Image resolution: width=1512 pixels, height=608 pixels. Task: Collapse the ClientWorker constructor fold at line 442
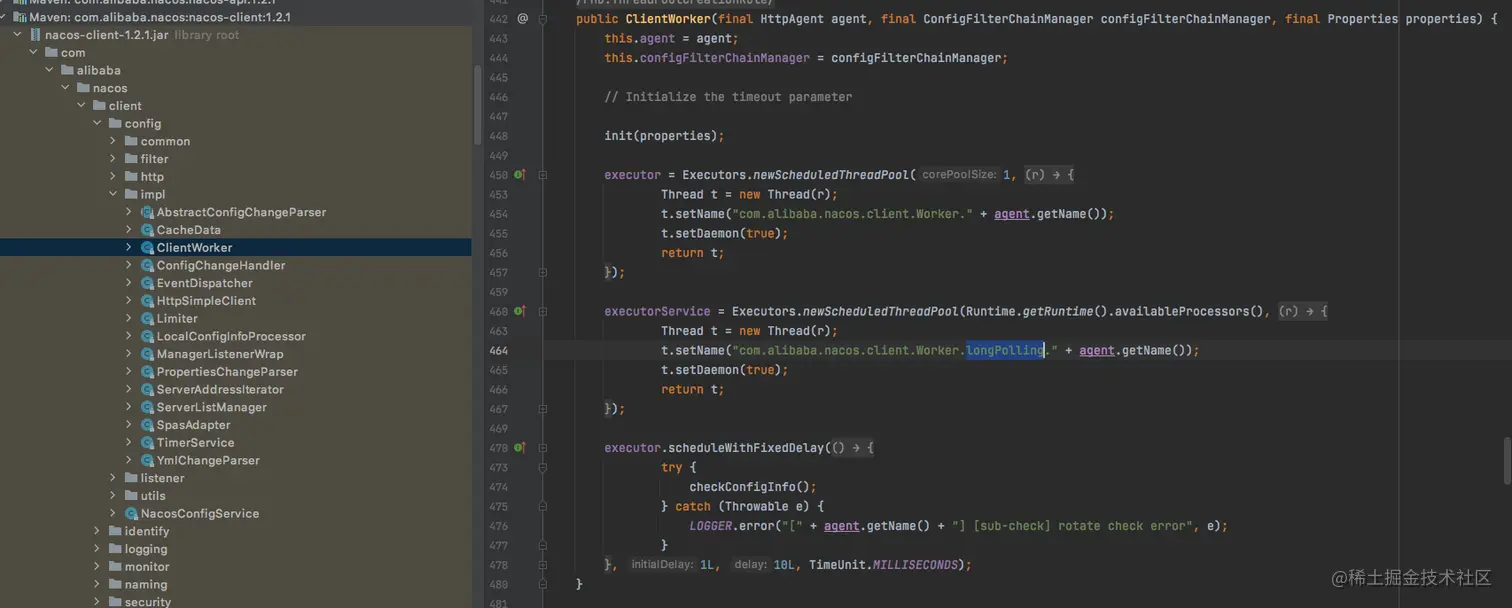point(543,19)
